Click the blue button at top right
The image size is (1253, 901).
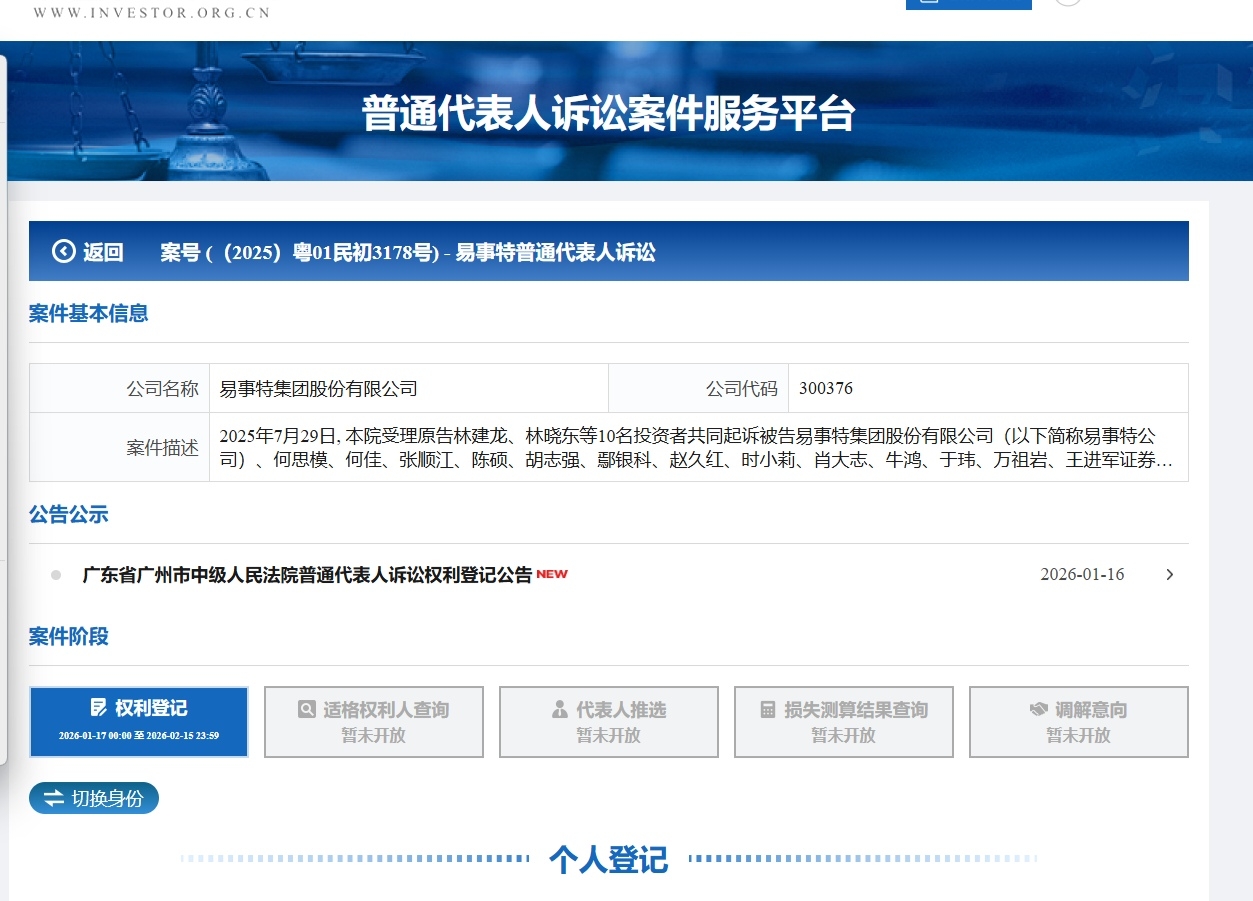pyautogui.click(x=968, y=4)
